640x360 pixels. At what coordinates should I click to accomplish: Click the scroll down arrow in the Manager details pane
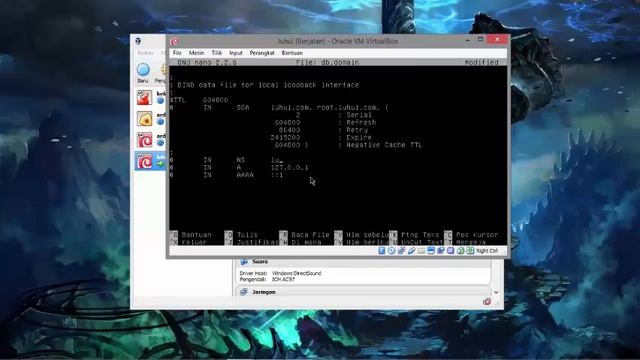point(496,292)
